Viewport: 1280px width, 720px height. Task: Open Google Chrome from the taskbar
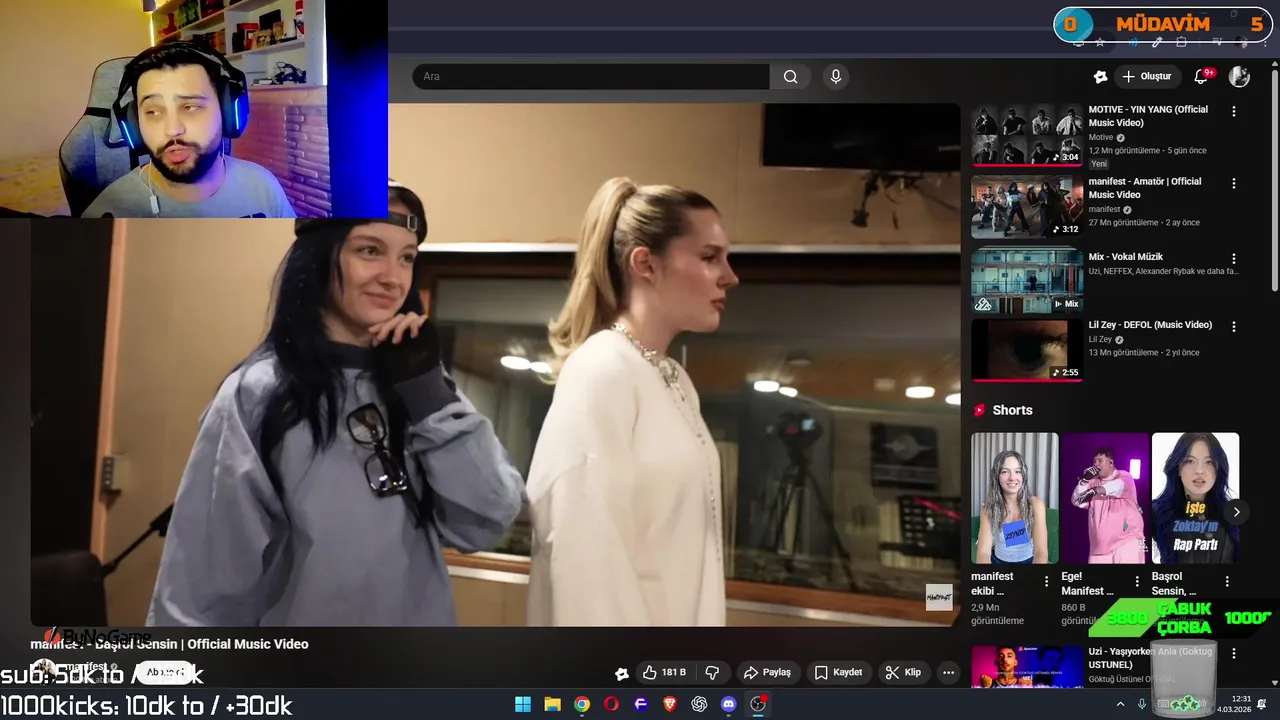point(582,704)
